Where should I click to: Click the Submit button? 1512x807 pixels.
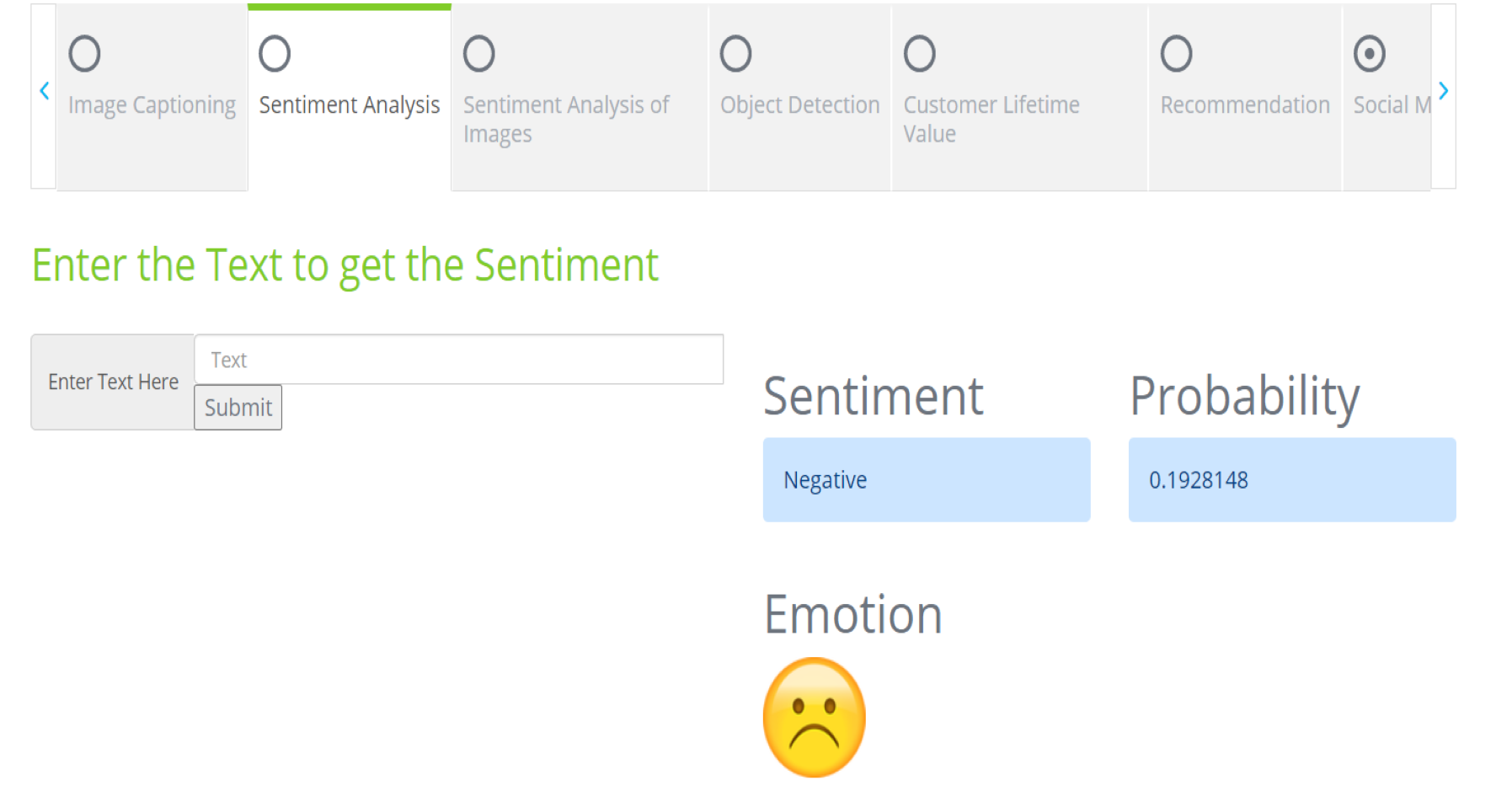[x=238, y=408]
